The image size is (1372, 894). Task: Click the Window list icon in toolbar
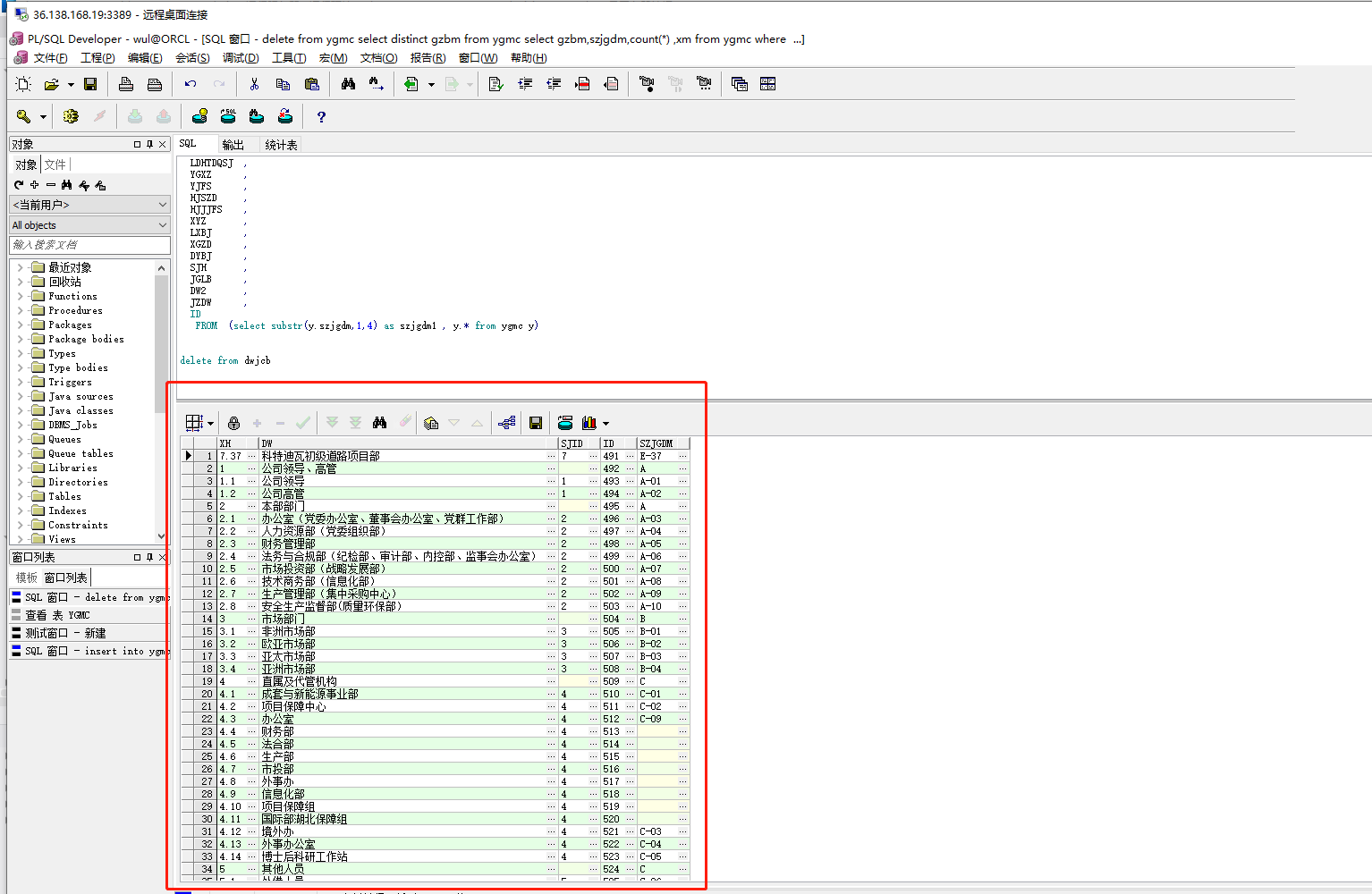tap(739, 84)
